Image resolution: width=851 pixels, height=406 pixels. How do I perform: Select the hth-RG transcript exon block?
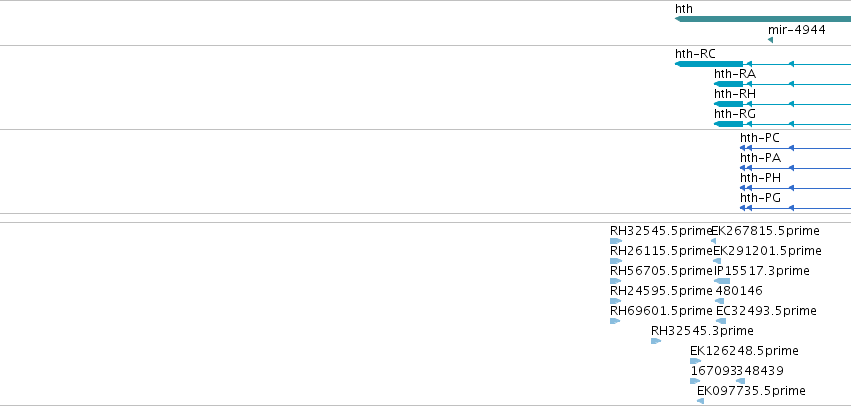728,124
